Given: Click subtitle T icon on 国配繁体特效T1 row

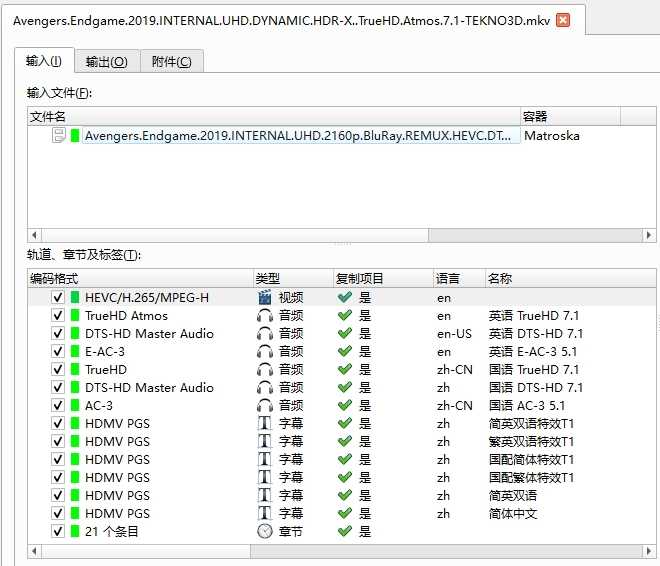Looking at the screenshot, I should click(265, 477).
